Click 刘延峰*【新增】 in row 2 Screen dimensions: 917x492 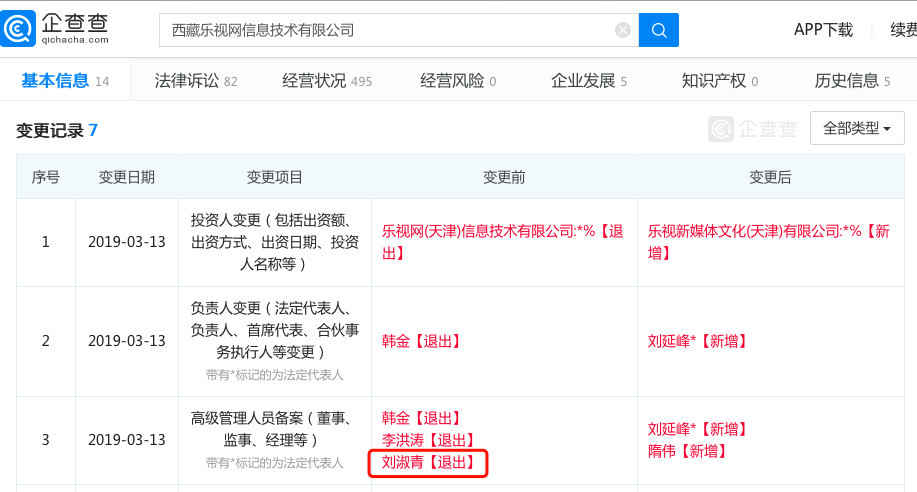697,341
